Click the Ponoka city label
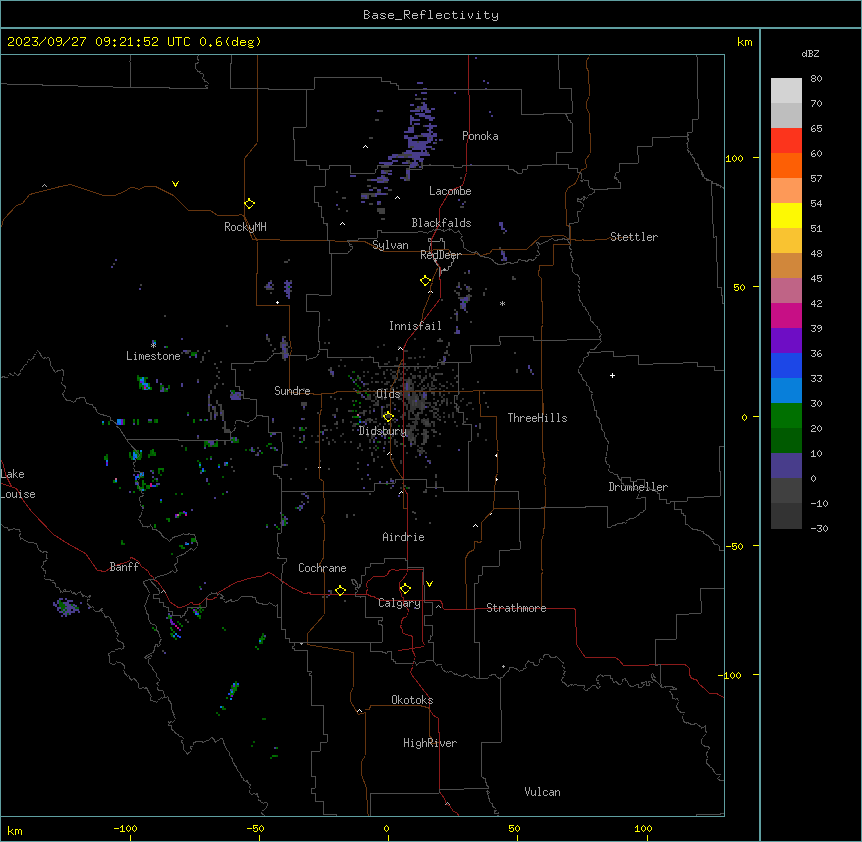The image size is (862, 842). 480,136
